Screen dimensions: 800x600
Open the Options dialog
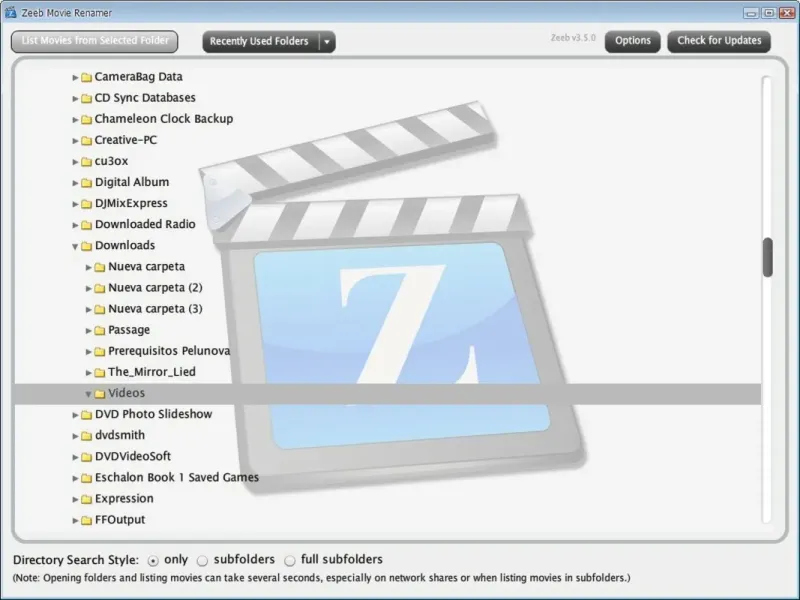tap(633, 41)
